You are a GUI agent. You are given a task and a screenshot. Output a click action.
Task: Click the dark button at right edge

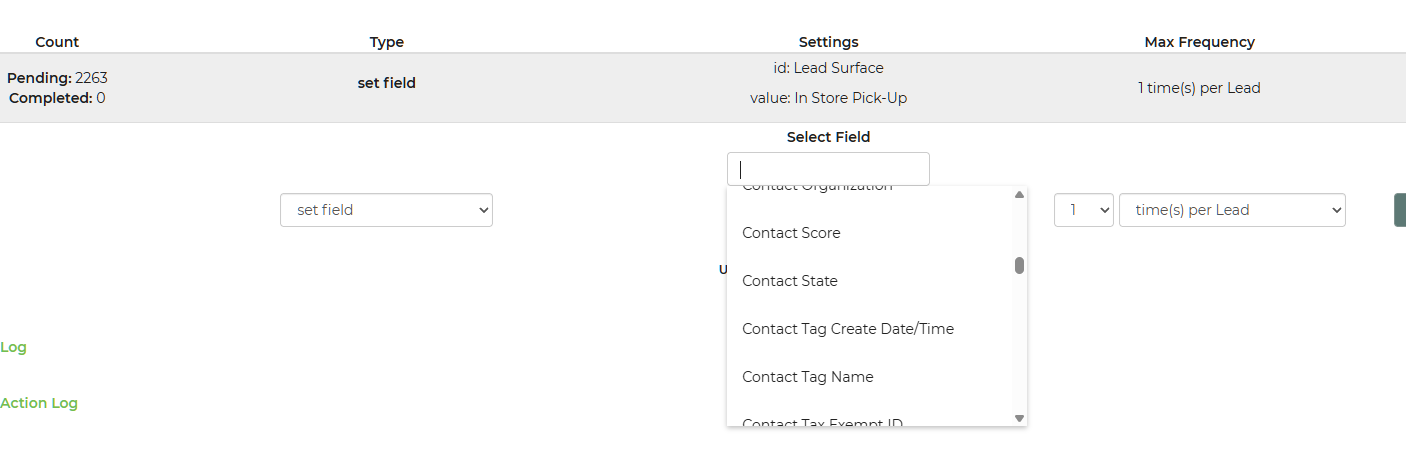(x=1400, y=210)
